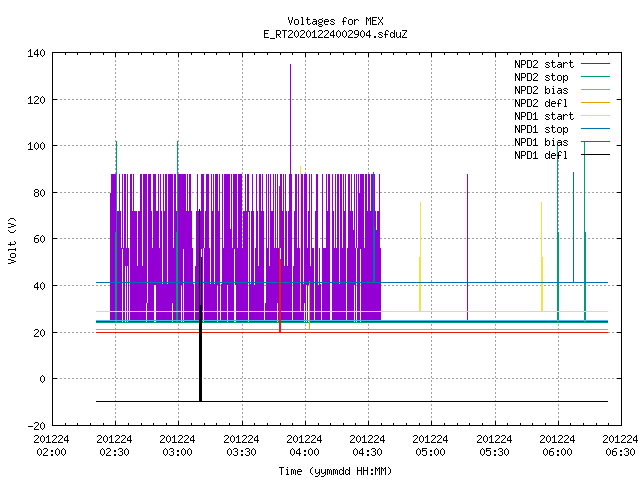Click the time tick label 201224 05:30
Screen dimensions: 640x480
coord(494,446)
